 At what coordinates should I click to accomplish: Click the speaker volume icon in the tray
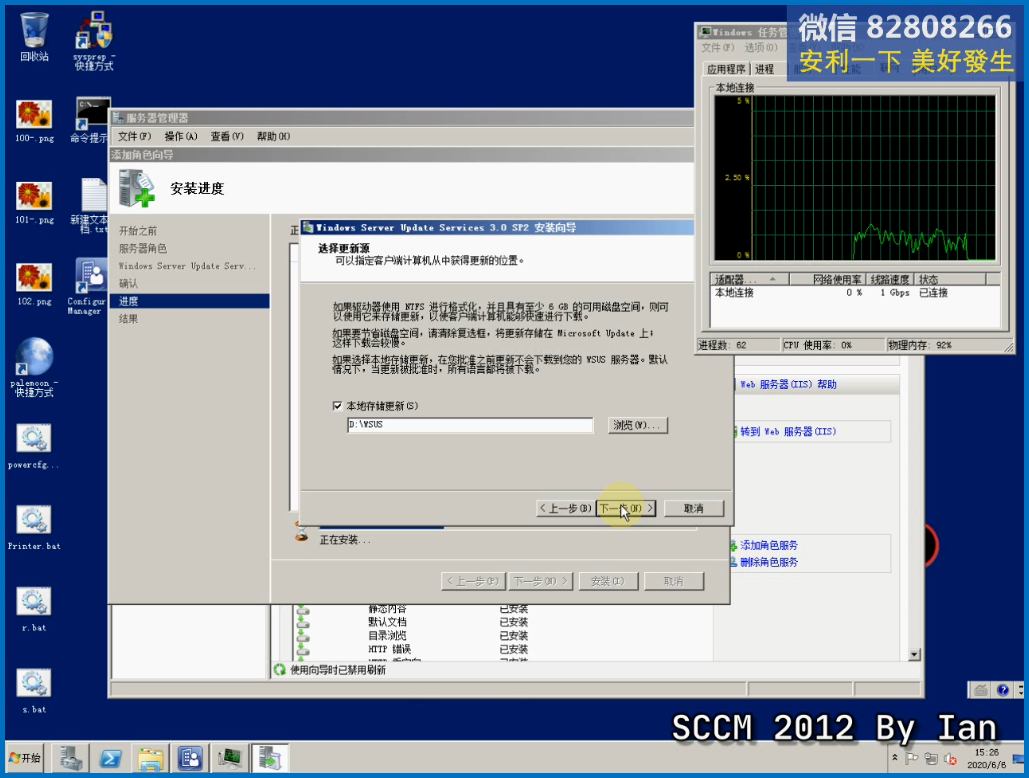(x=950, y=759)
